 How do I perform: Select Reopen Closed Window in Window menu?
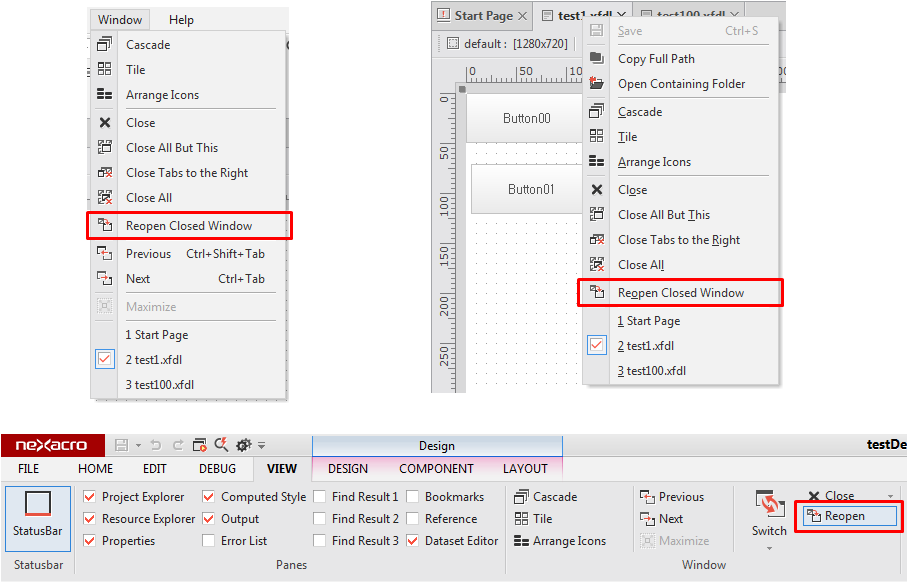click(189, 226)
